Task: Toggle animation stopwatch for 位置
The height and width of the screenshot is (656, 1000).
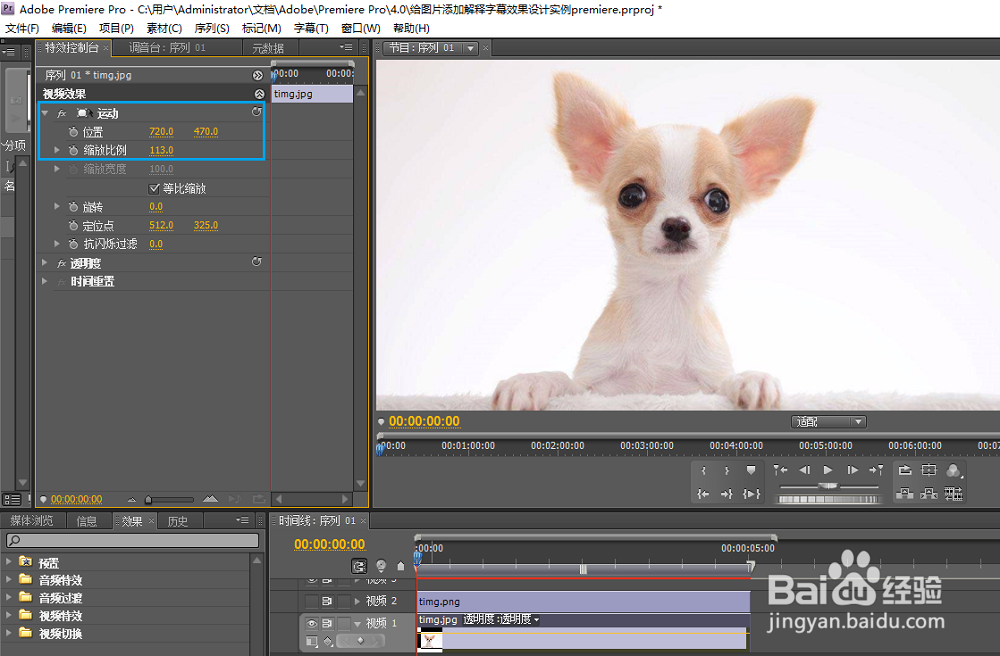Action: [73, 132]
